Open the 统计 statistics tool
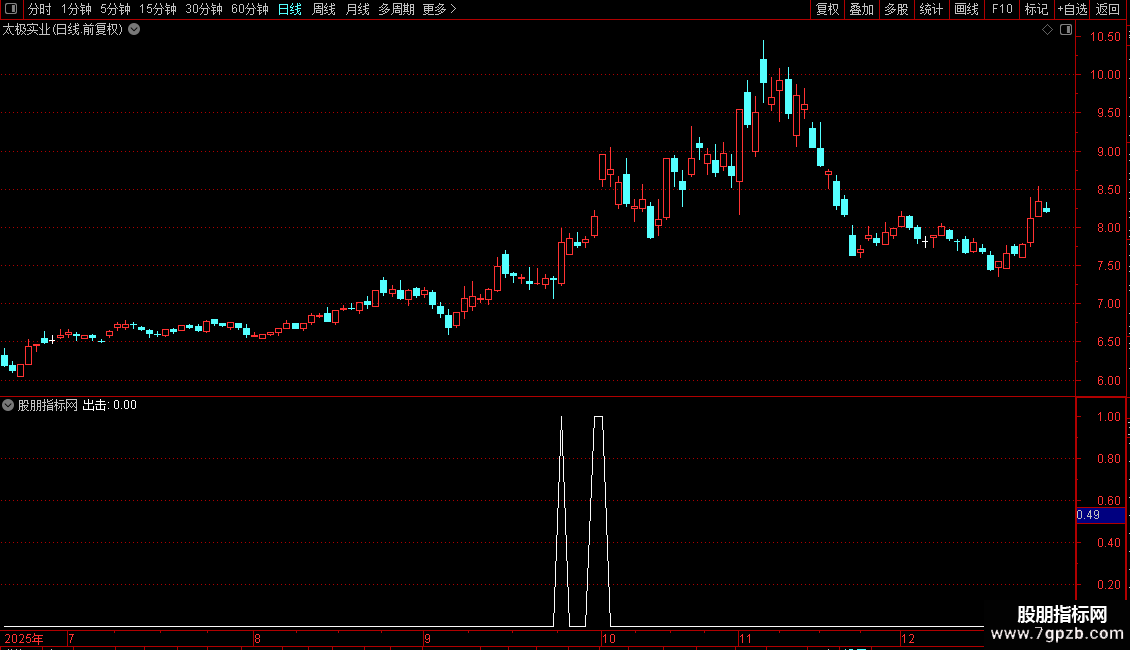 tap(931, 9)
